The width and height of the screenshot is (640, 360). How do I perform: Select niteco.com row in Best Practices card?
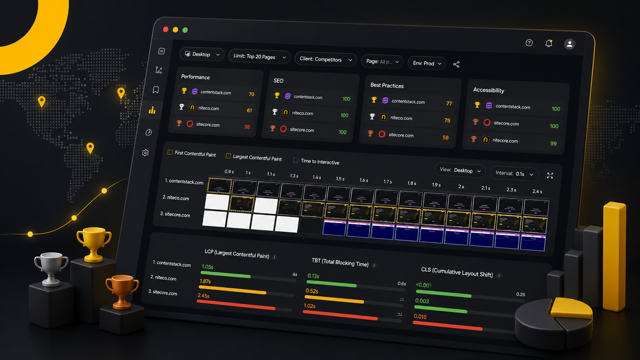tap(410, 118)
